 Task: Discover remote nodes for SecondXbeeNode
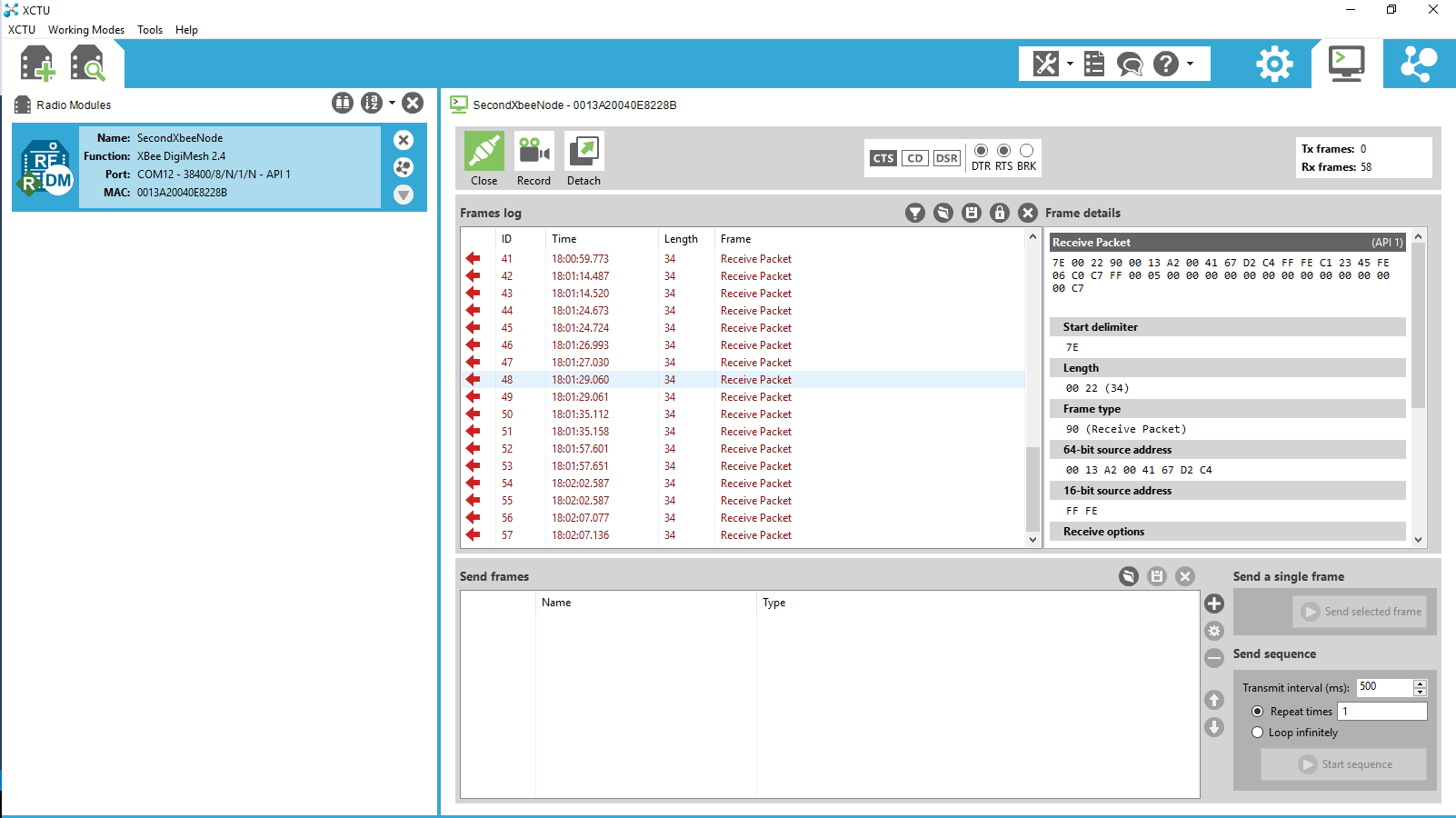tap(404, 167)
